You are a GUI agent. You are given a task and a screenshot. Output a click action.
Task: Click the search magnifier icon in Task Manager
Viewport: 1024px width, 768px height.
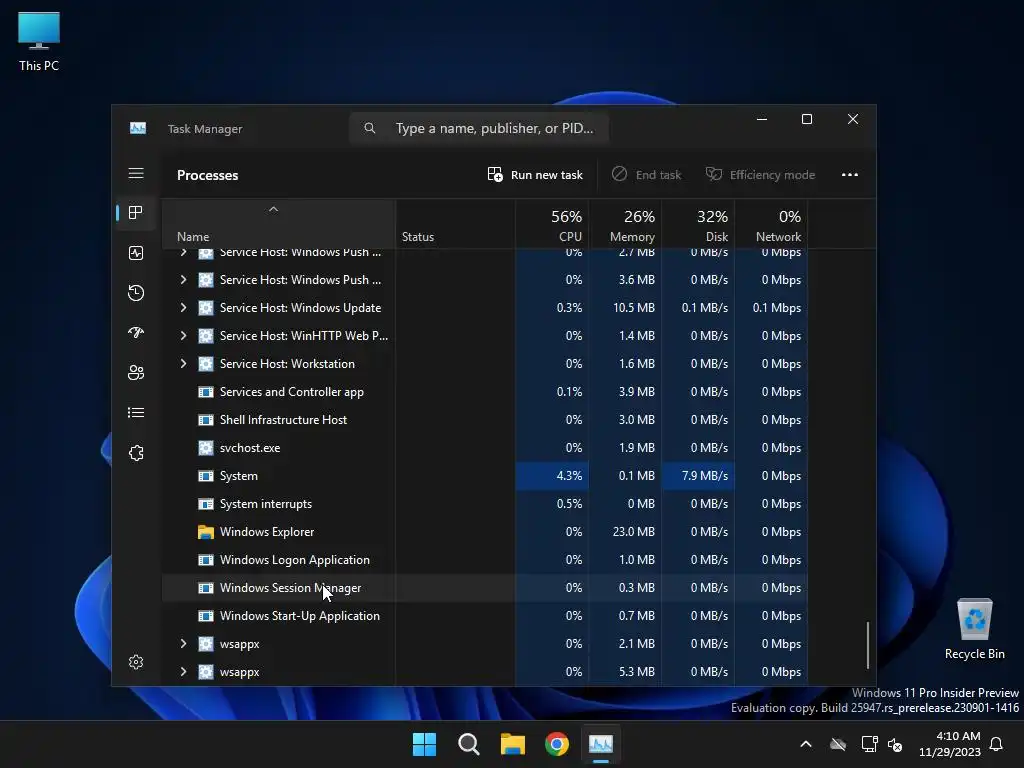(x=370, y=128)
